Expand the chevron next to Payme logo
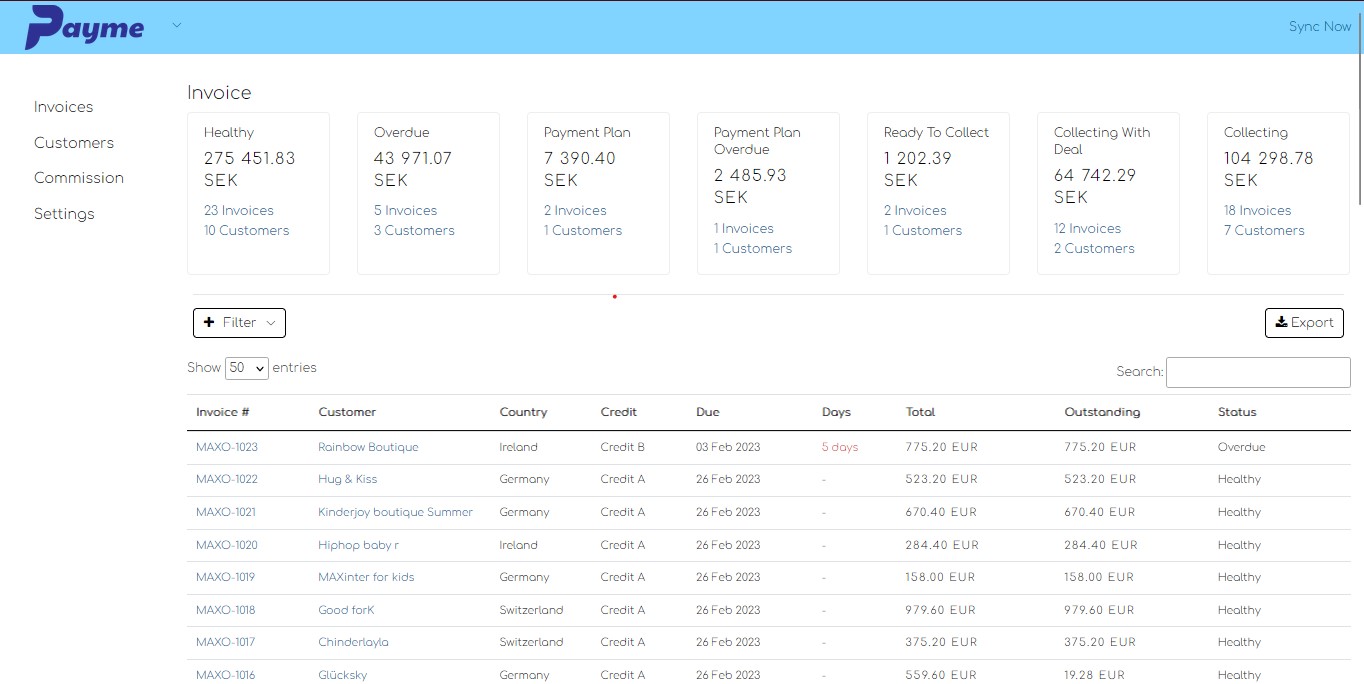1364x684 pixels. click(x=177, y=26)
